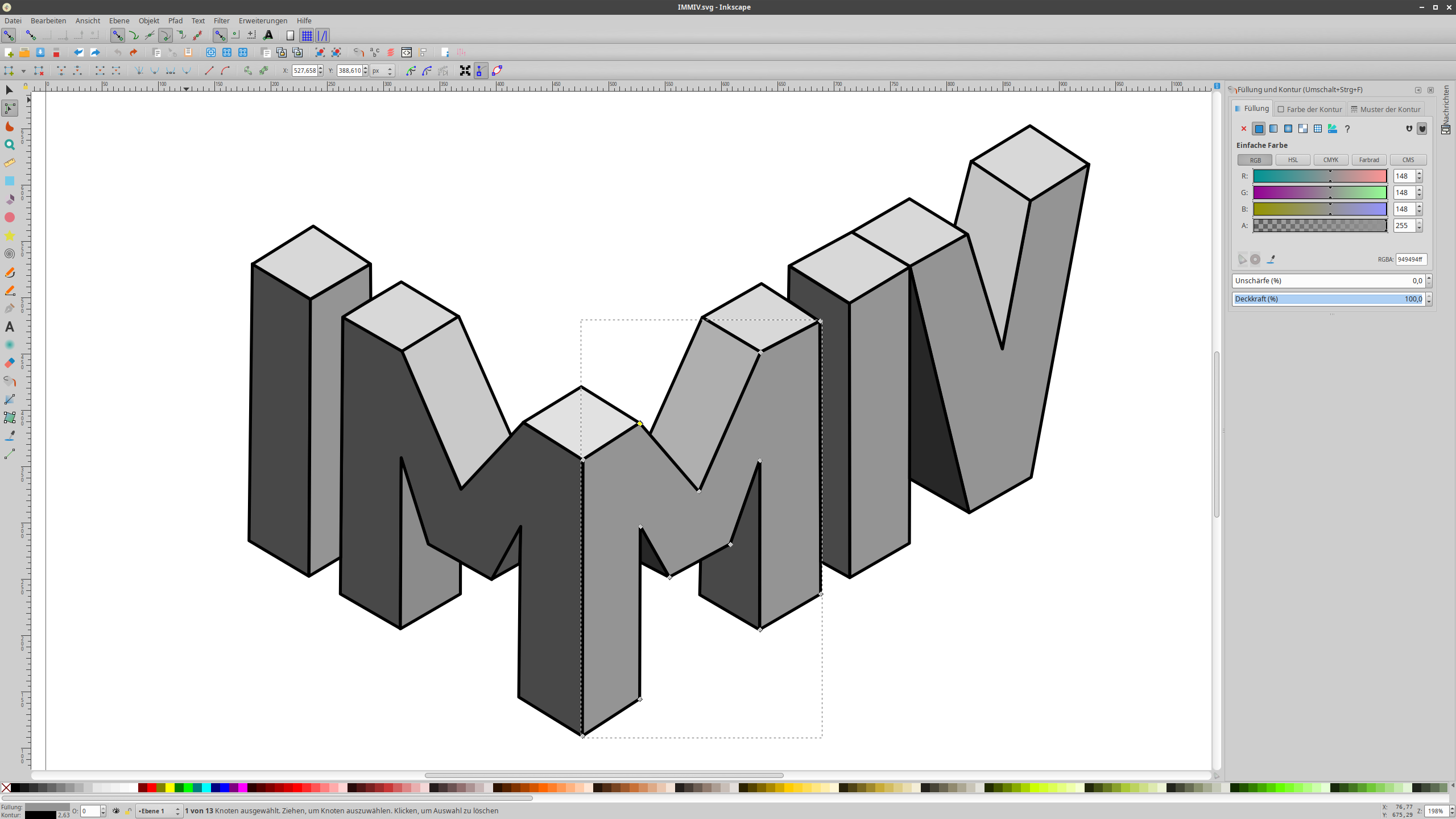
Task: Select the Zoom tool
Action: [9, 144]
